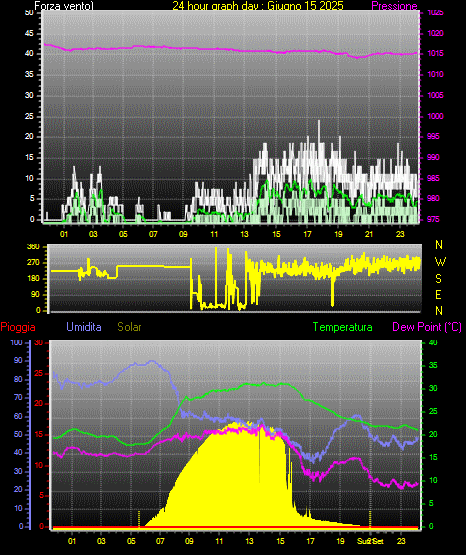Click the Pressione legend label
The width and height of the screenshot is (466, 555).
(x=394, y=6)
